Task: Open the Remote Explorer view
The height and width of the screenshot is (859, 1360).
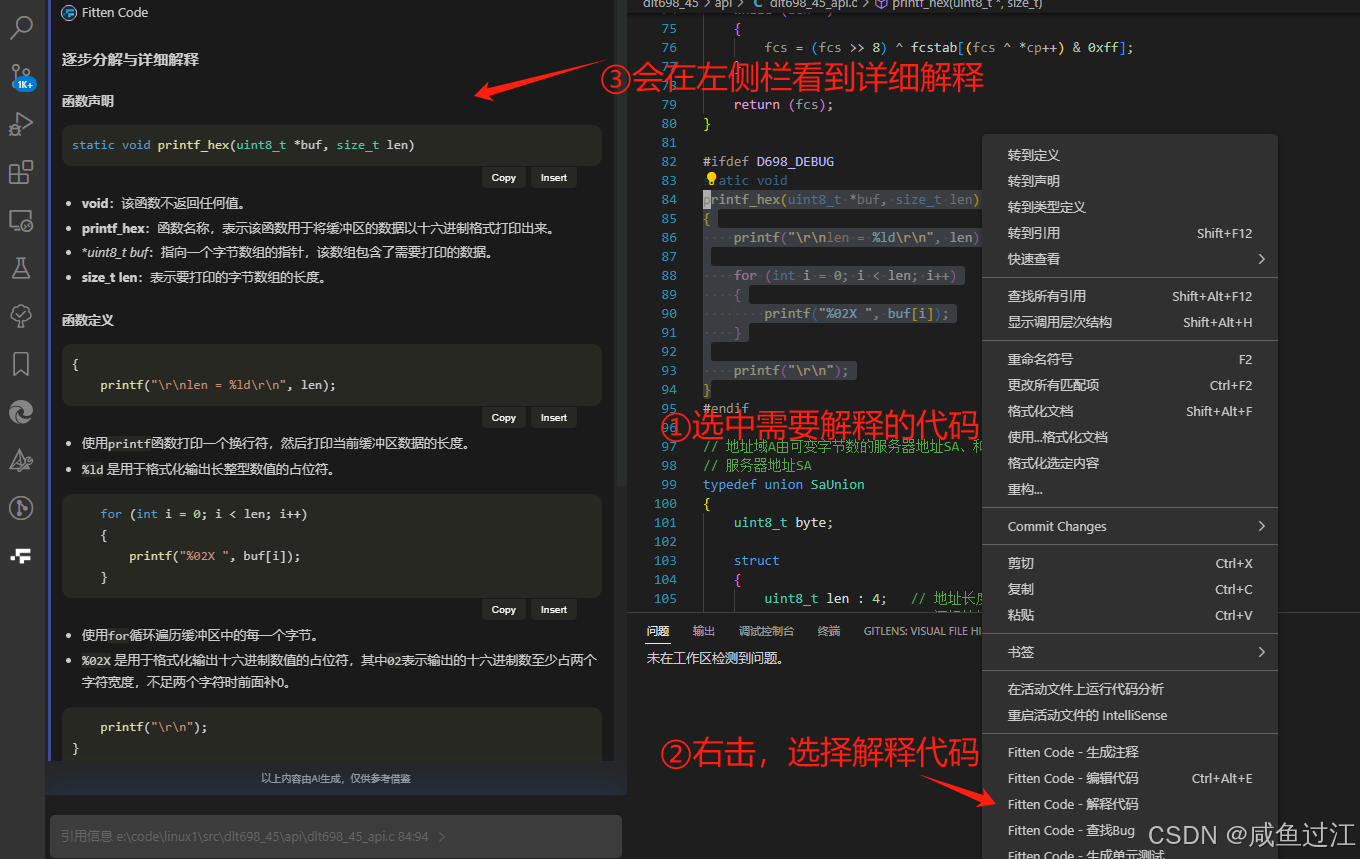Action: [x=21, y=220]
